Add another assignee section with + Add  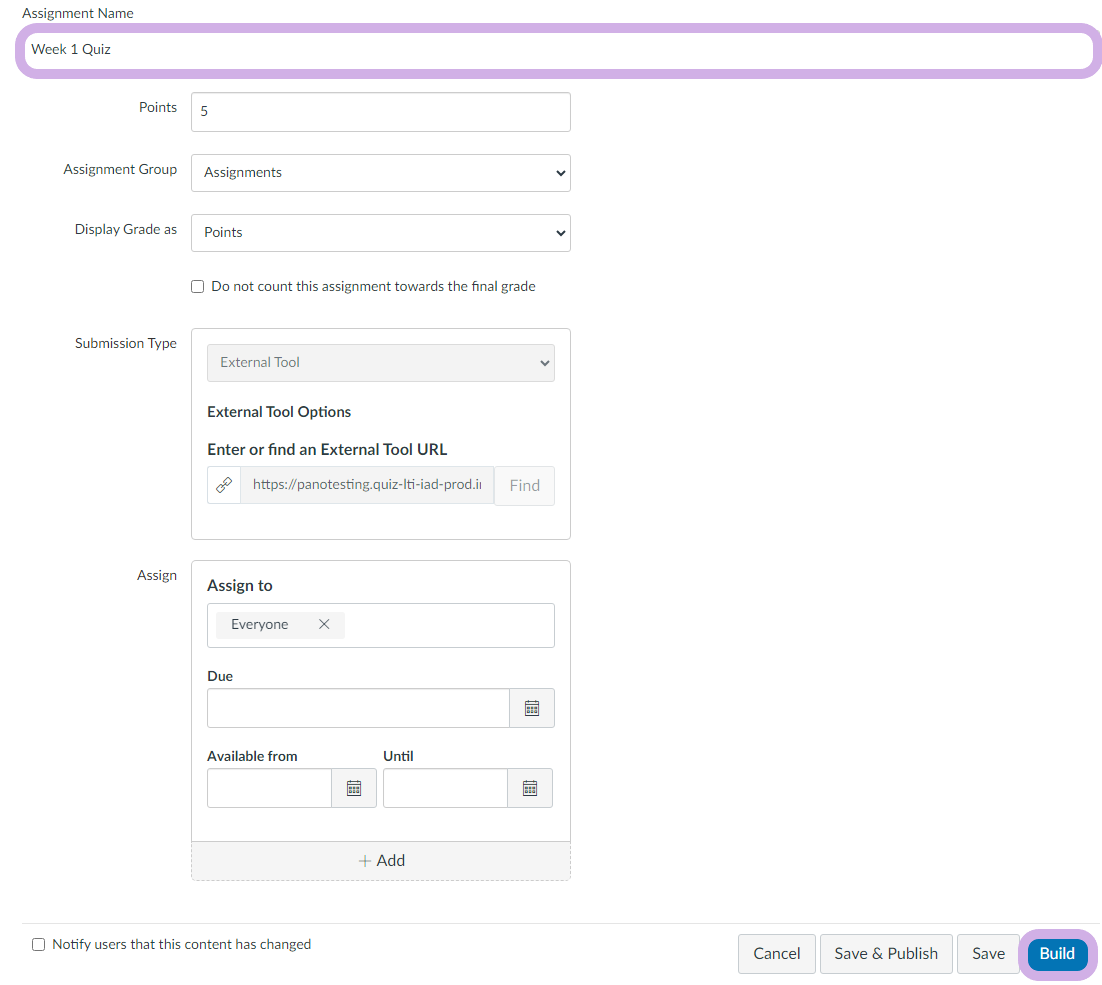[x=381, y=860]
